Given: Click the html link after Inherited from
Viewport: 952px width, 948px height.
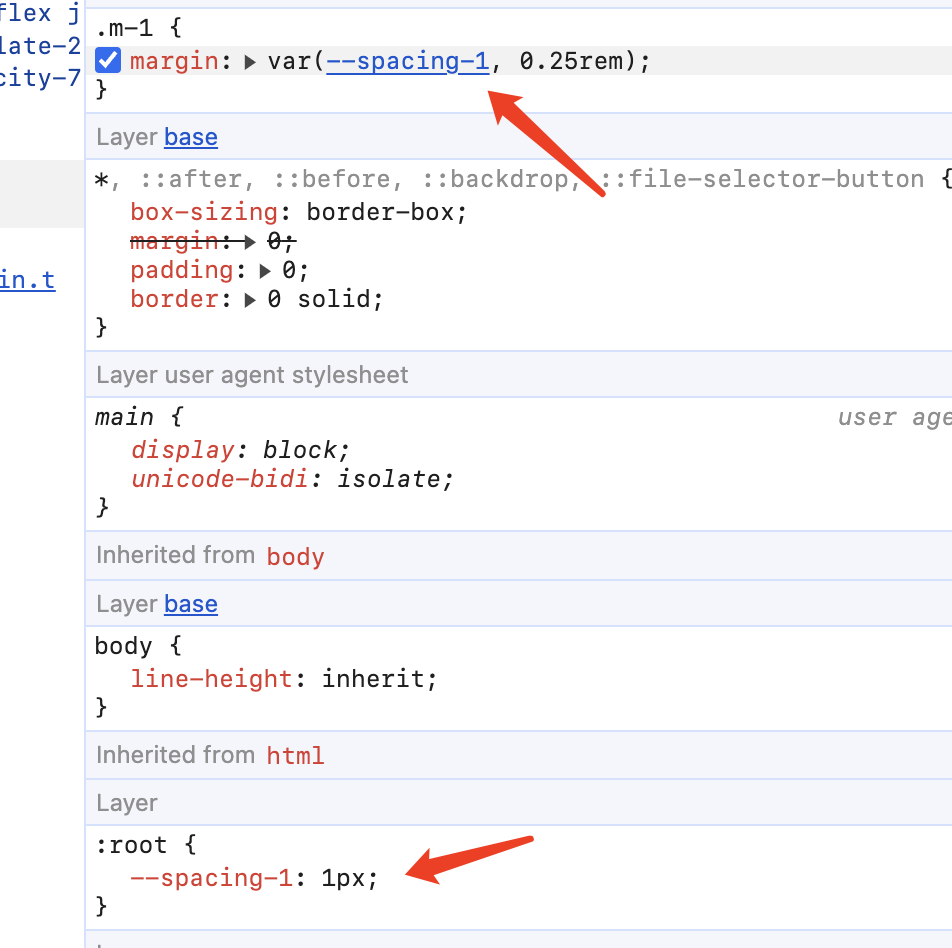Looking at the screenshot, I should [296, 755].
